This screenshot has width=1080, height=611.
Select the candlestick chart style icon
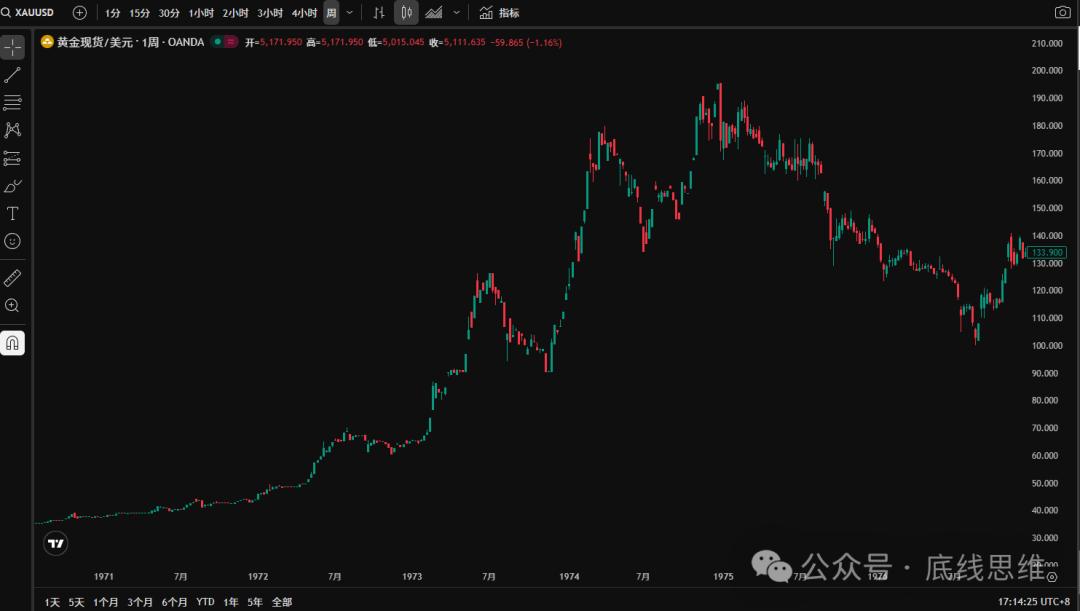point(406,12)
